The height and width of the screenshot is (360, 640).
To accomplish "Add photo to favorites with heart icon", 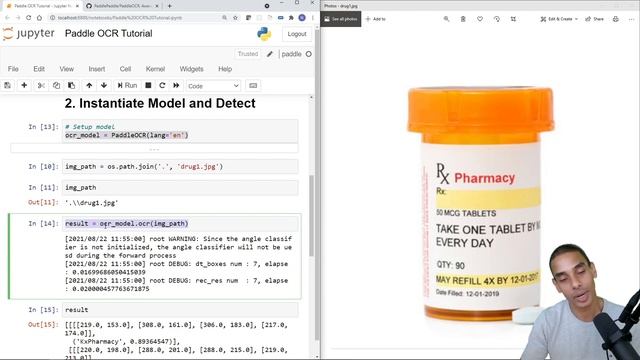I will [480, 19].
